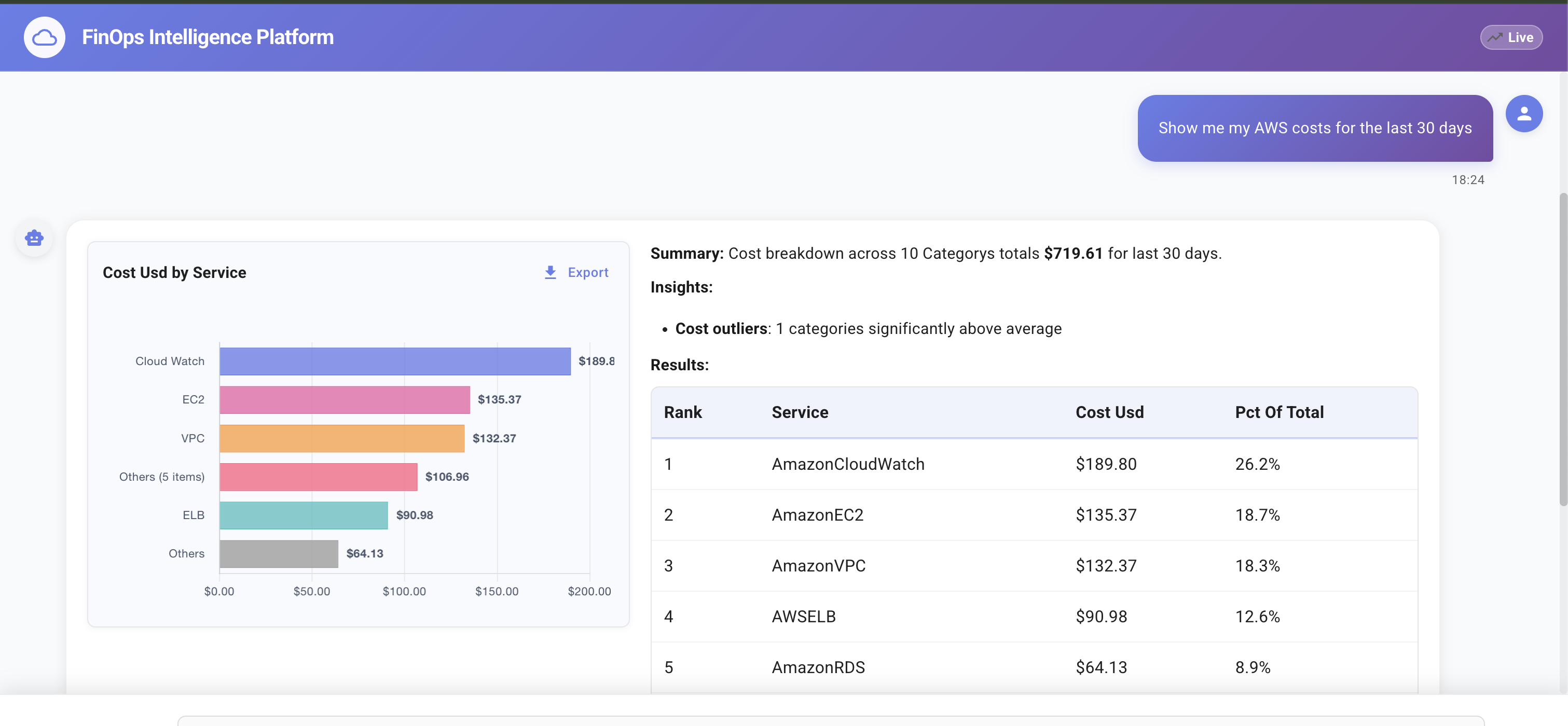Select the user message about AWS costs
This screenshot has width=1568, height=726.
[x=1315, y=128]
